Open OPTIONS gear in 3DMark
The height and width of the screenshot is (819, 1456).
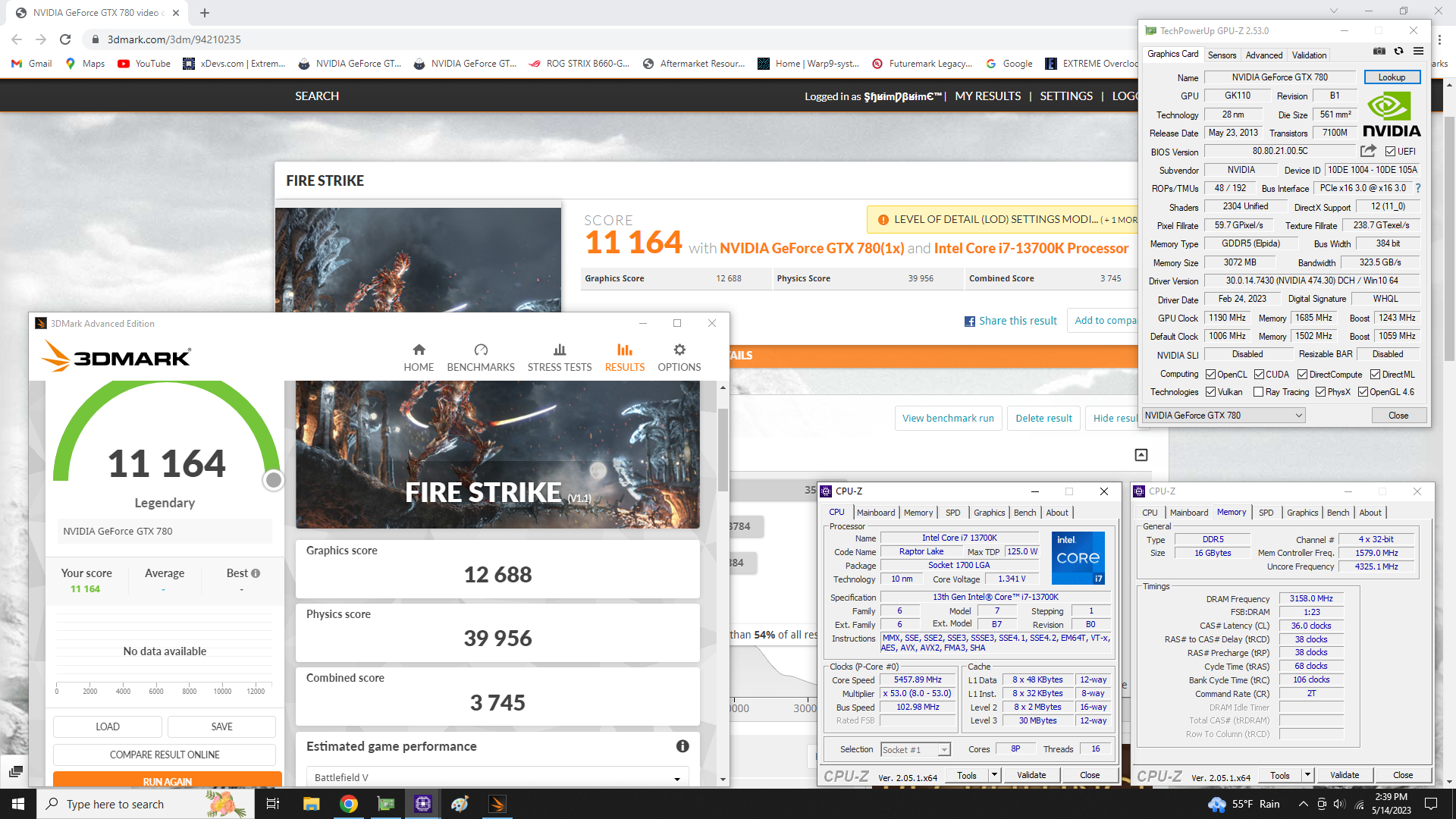tap(679, 358)
